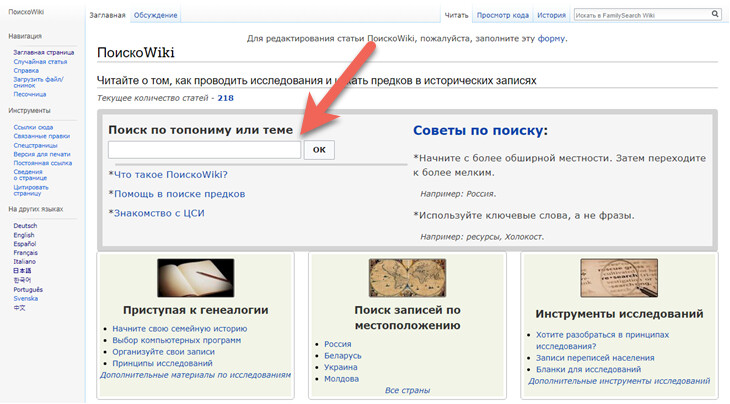Viewport: 730px width, 404px height.
Task: Switch to the Обсуждение tab
Action: 155,15
